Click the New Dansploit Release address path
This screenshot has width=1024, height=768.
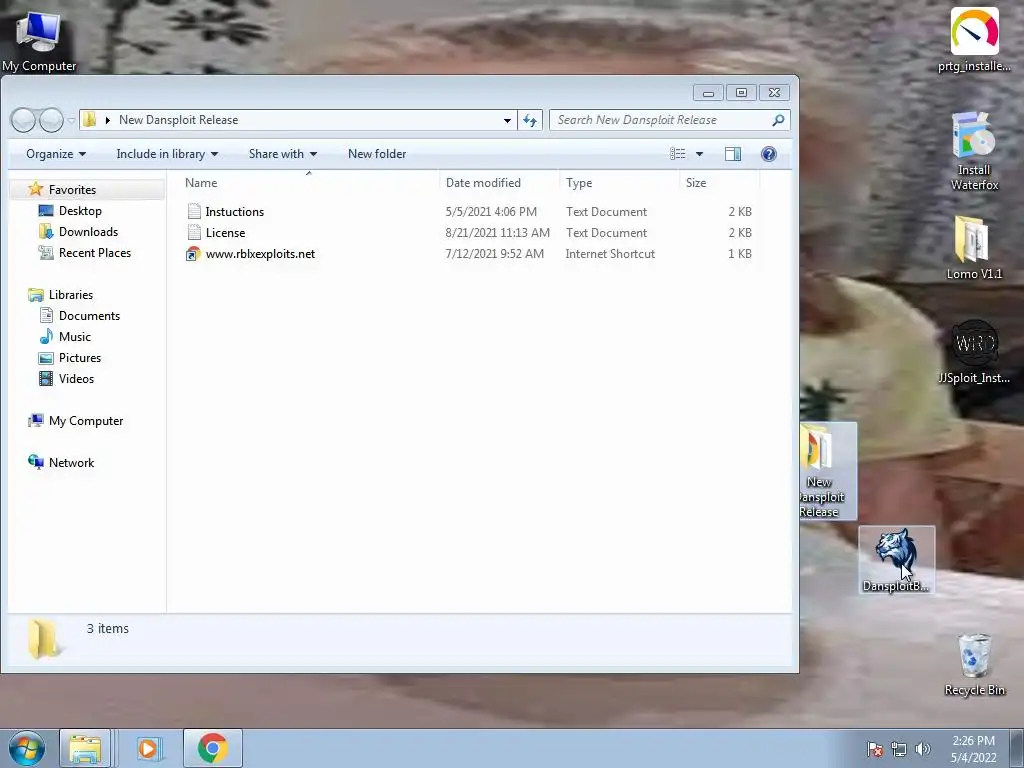click(178, 120)
